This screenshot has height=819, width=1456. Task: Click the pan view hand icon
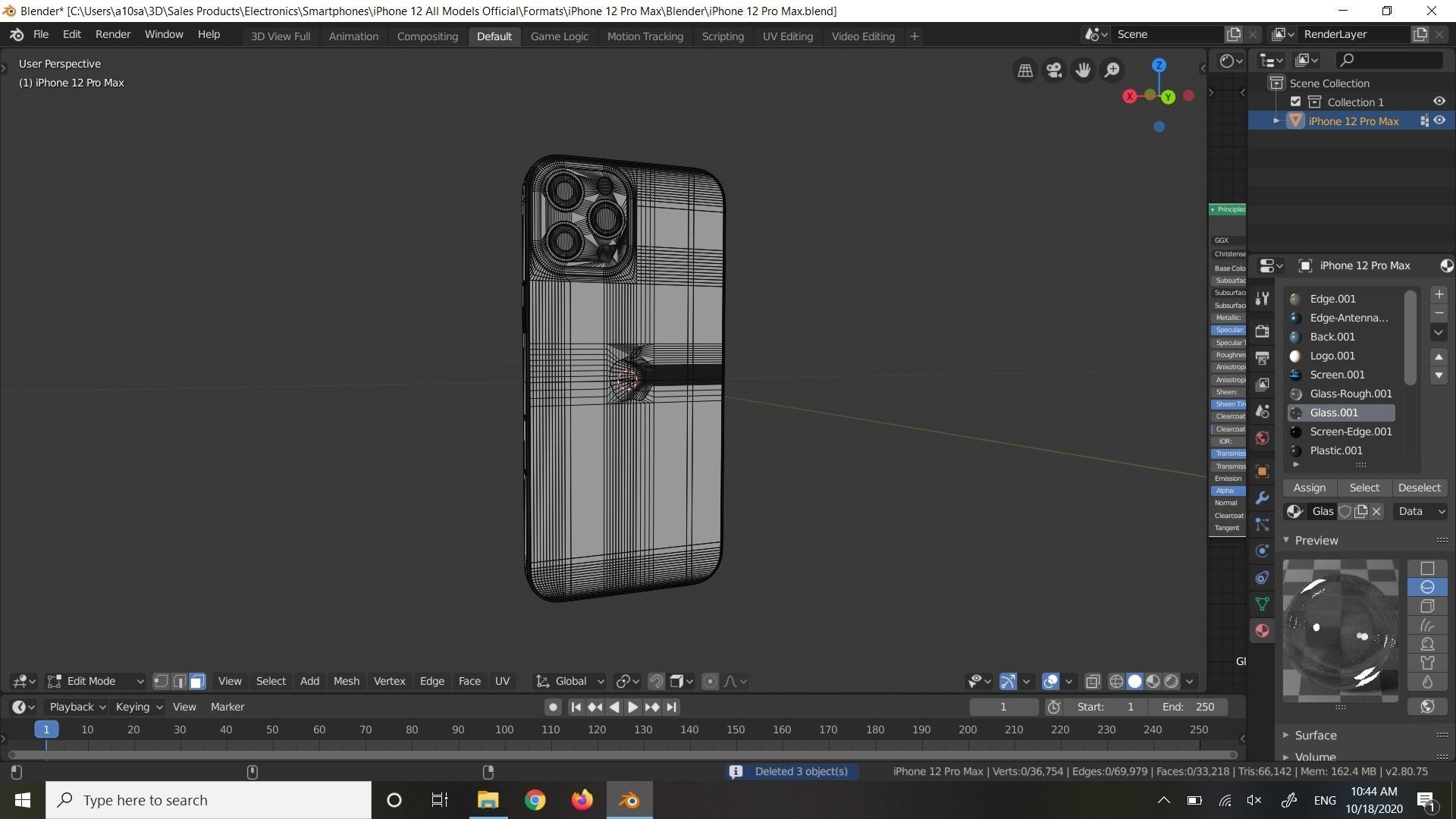(1083, 71)
